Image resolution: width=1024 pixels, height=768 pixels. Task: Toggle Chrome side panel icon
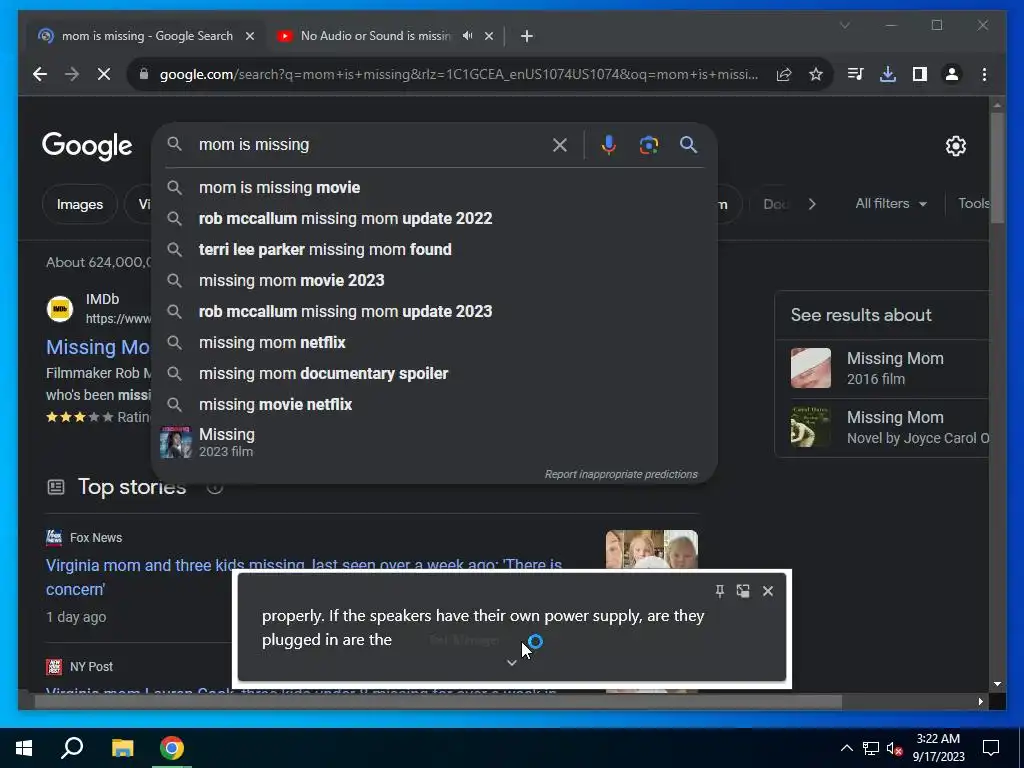920,74
